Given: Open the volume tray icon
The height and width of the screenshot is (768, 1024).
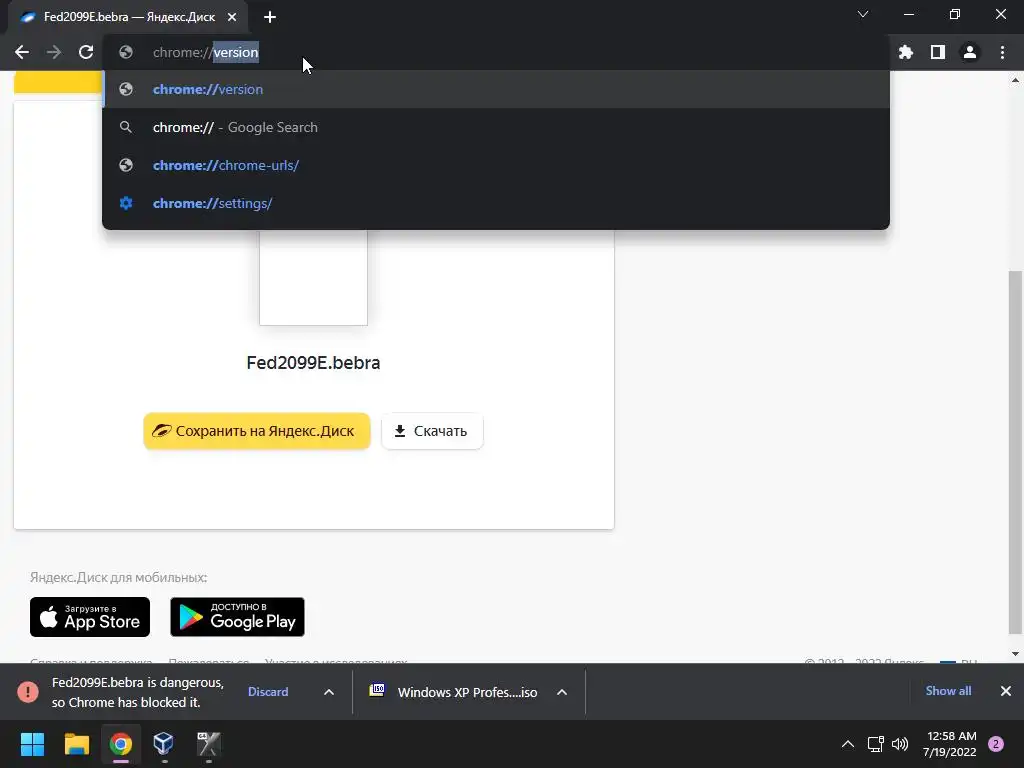Looking at the screenshot, I should pos(900,744).
